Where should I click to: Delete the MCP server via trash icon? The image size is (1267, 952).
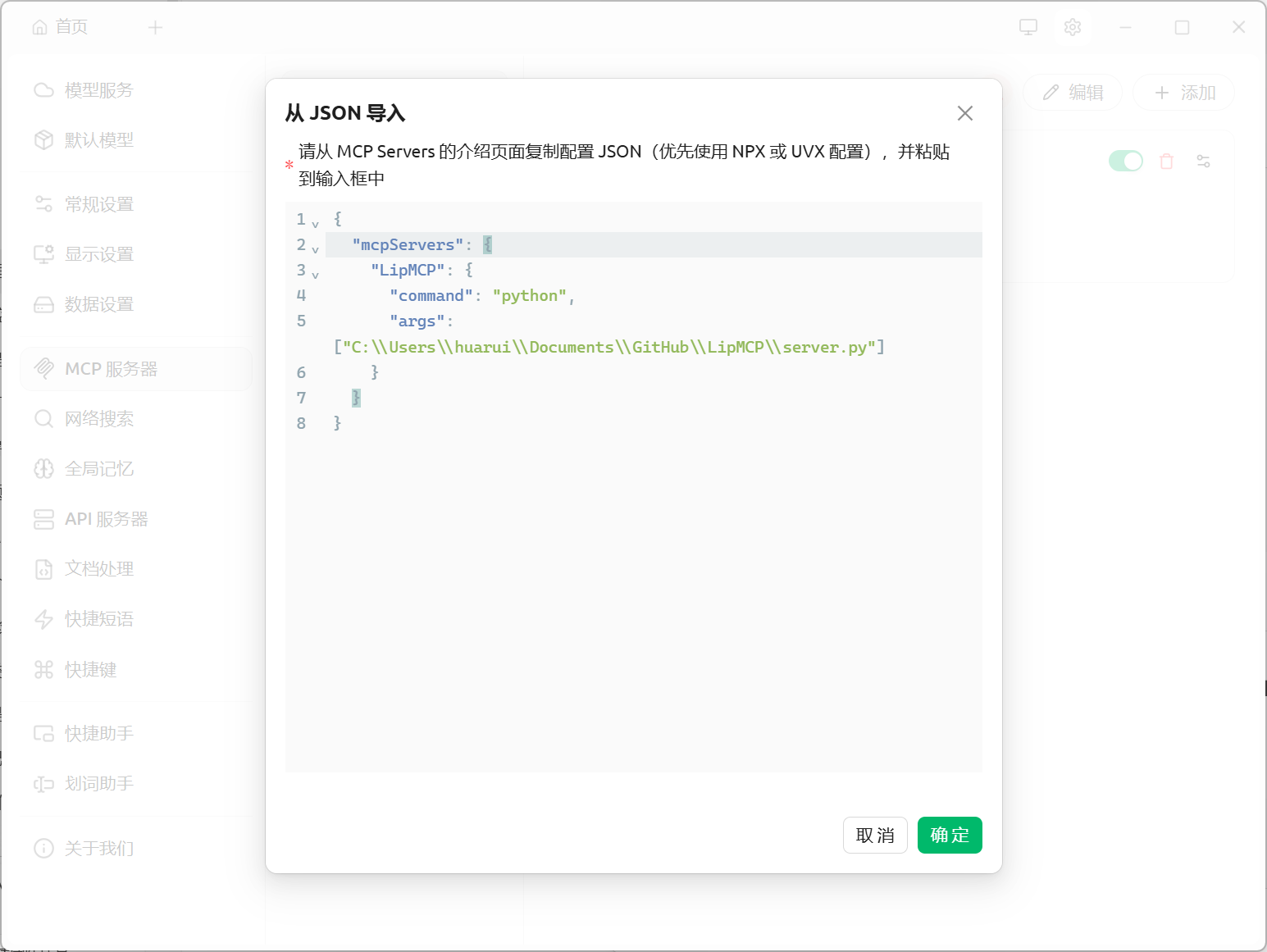tap(1166, 161)
